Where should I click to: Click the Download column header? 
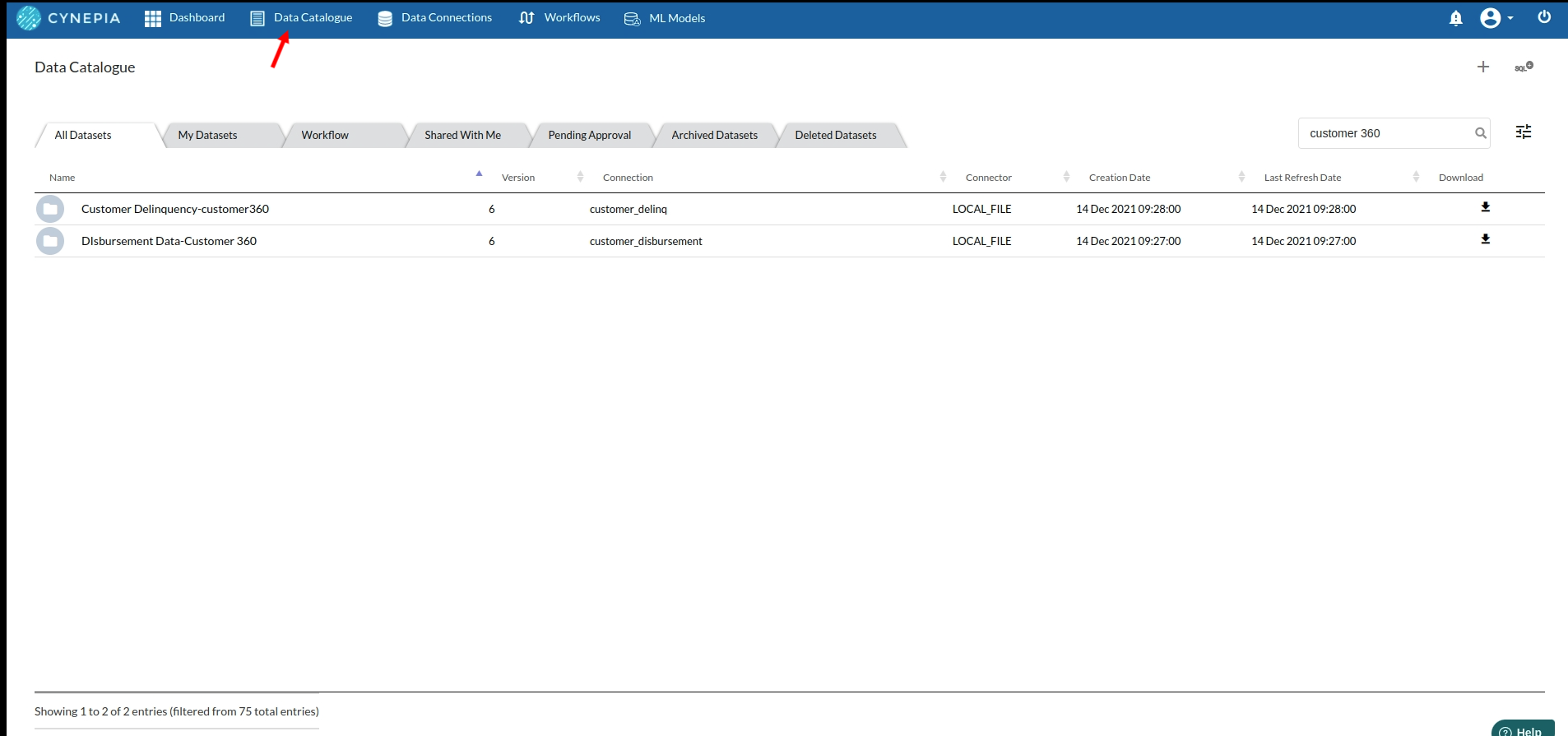1460,178
